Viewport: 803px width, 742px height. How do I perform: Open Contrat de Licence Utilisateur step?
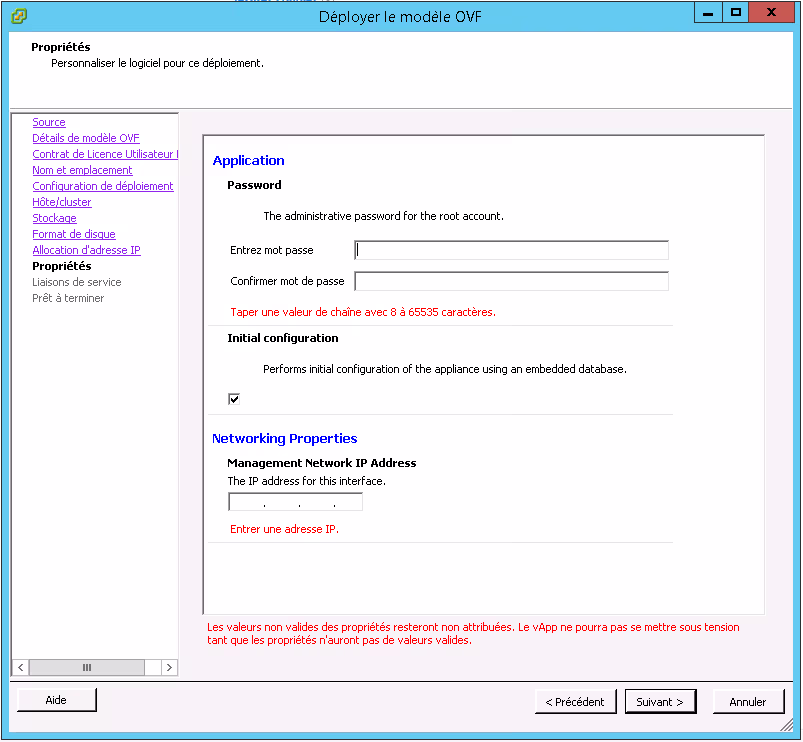[x=104, y=154]
